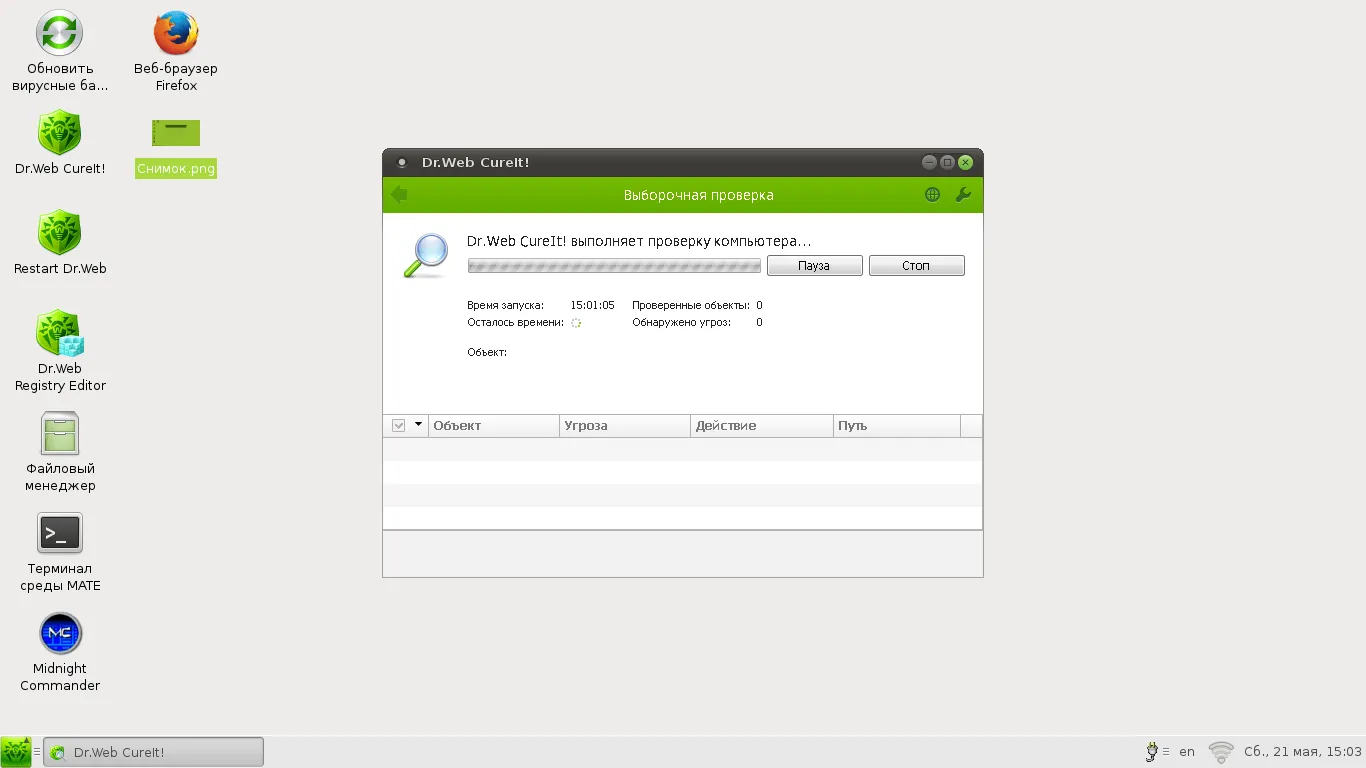This screenshot has height=768, width=1366.
Task: Click the Restart Dr.Web desktop icon
Action: pos(59,234)
